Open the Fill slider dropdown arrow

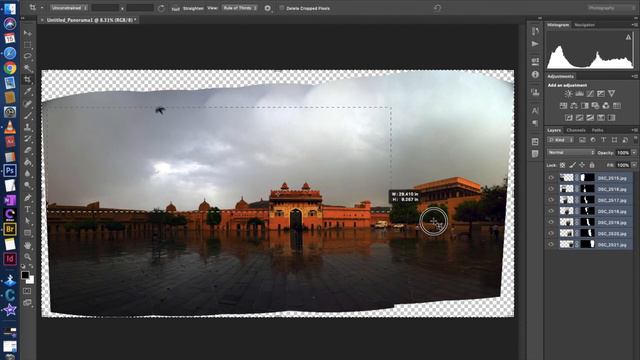coord(634,165)
